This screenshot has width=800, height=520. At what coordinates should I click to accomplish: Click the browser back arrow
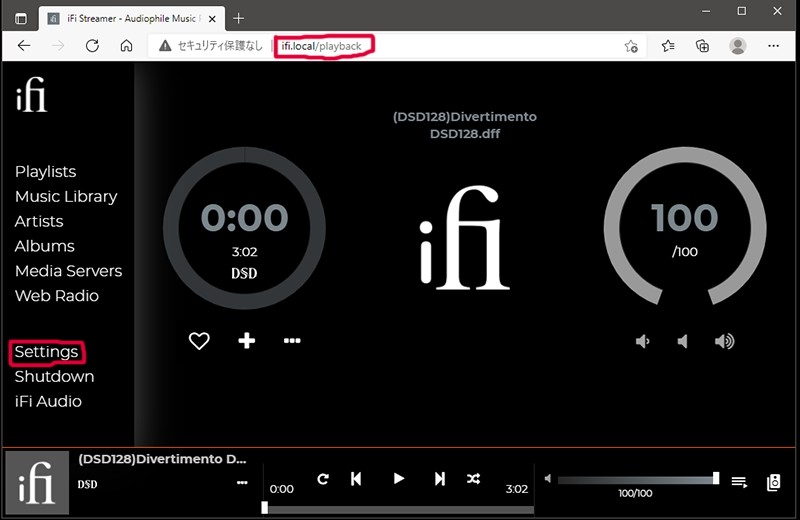pyautogui.click(x=24, y=46)
